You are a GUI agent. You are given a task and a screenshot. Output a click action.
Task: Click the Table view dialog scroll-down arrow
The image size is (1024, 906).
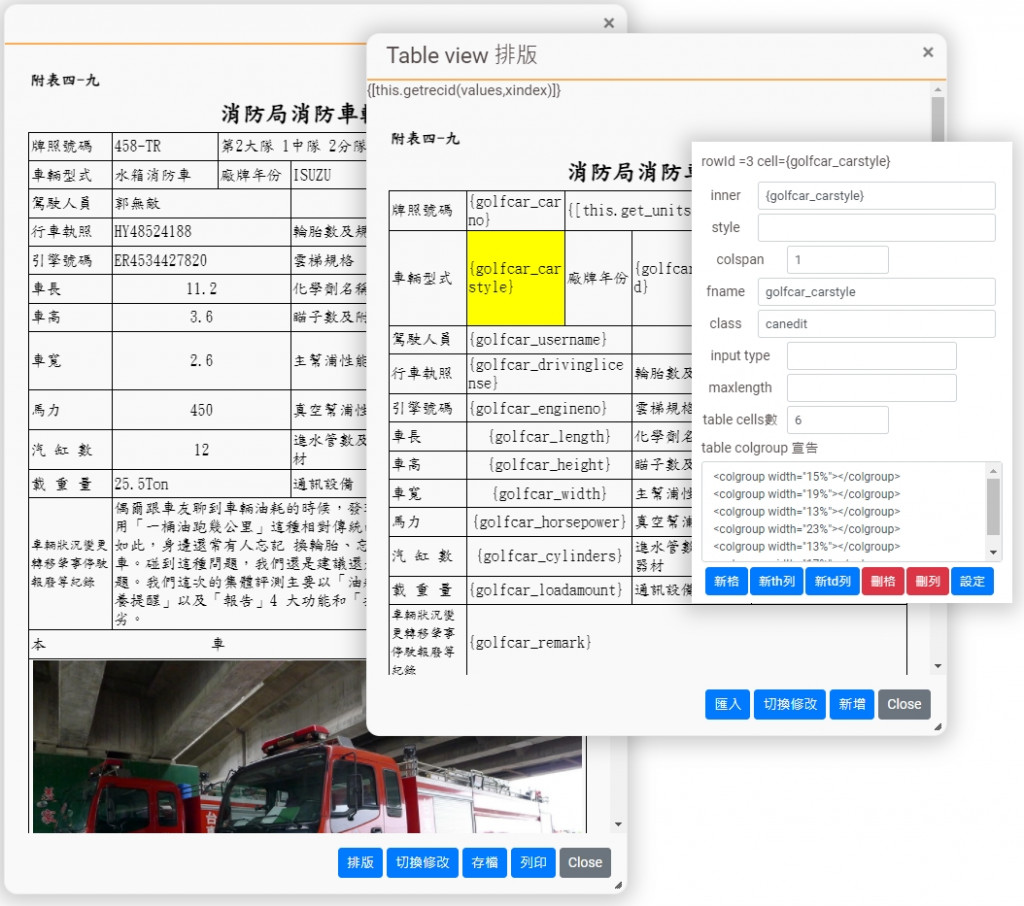tap(938, 666)
